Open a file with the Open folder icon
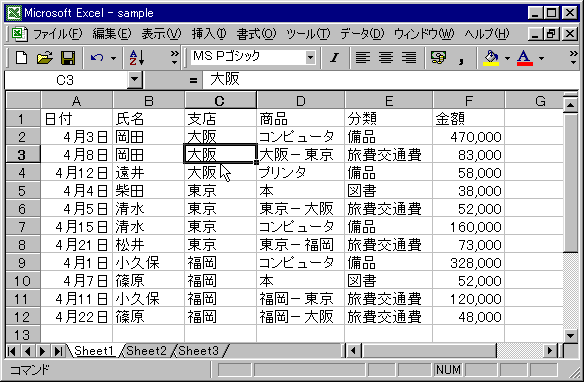 pyautogui.click(x=45, y=58)
